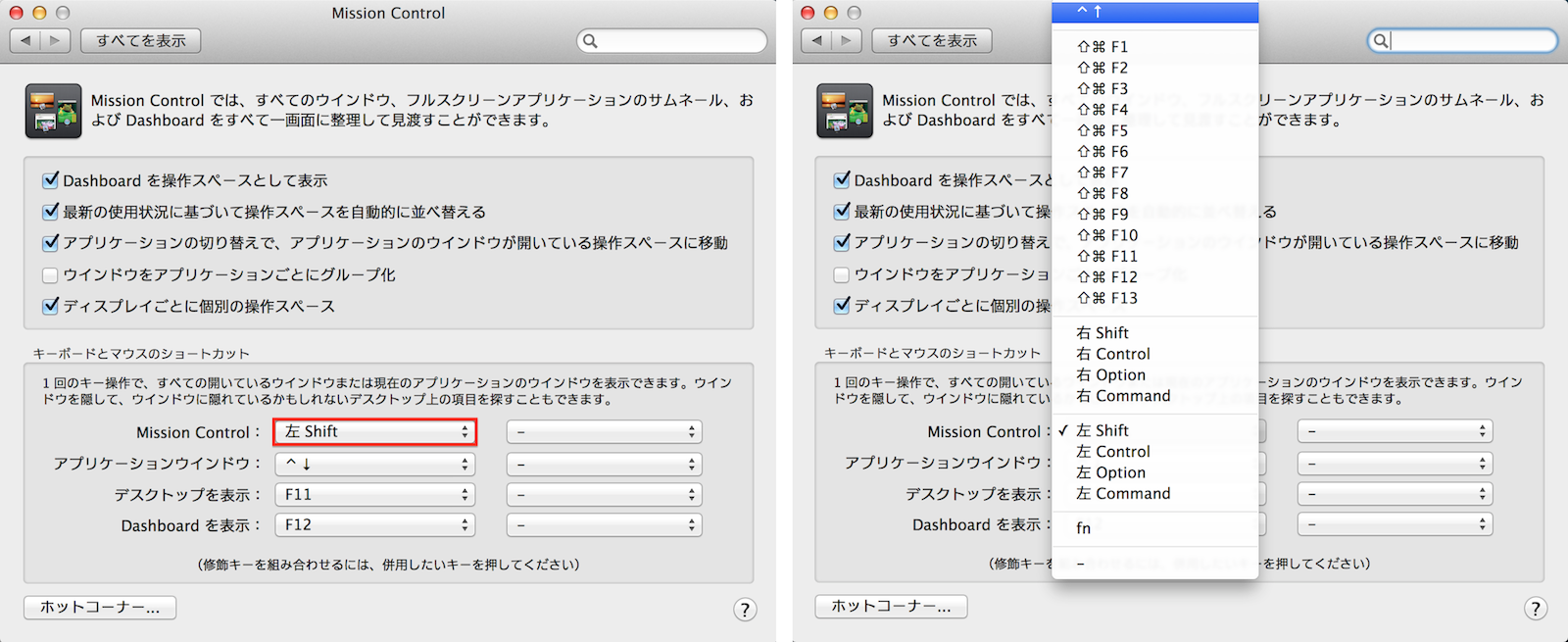The width and height of the screenshot is (1568, 642).
Task: Go forward using left window's forward arrow
Action: coord(55,40)
